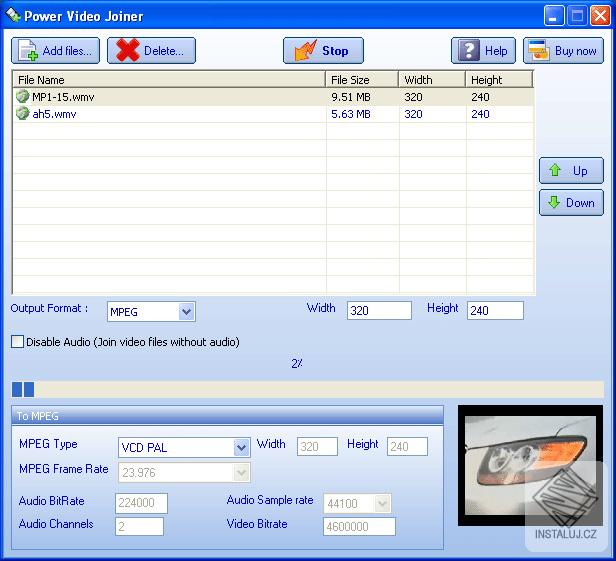Select the MP1-15.wmv file name

(x=63, y=97)
